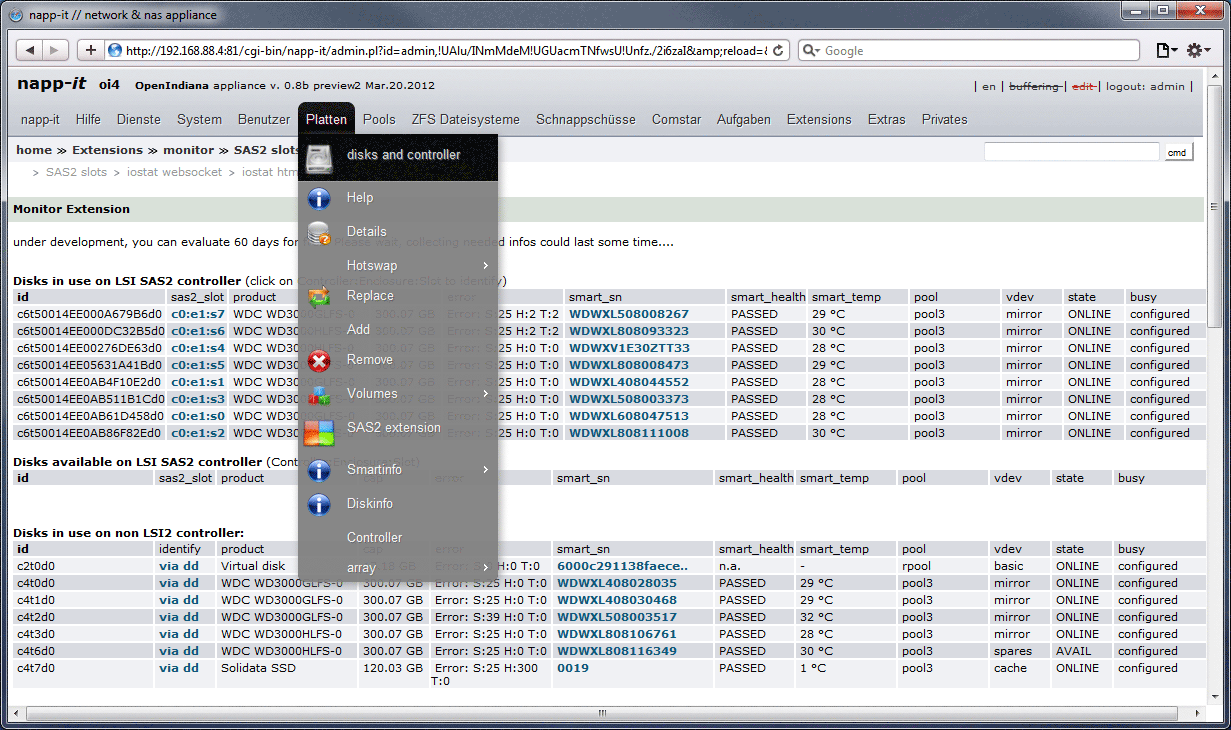Image resolution: width=1231 pixels, height=730 pixels.
Task: Click the c0:e1:s7 slot link
Action: 197,314
